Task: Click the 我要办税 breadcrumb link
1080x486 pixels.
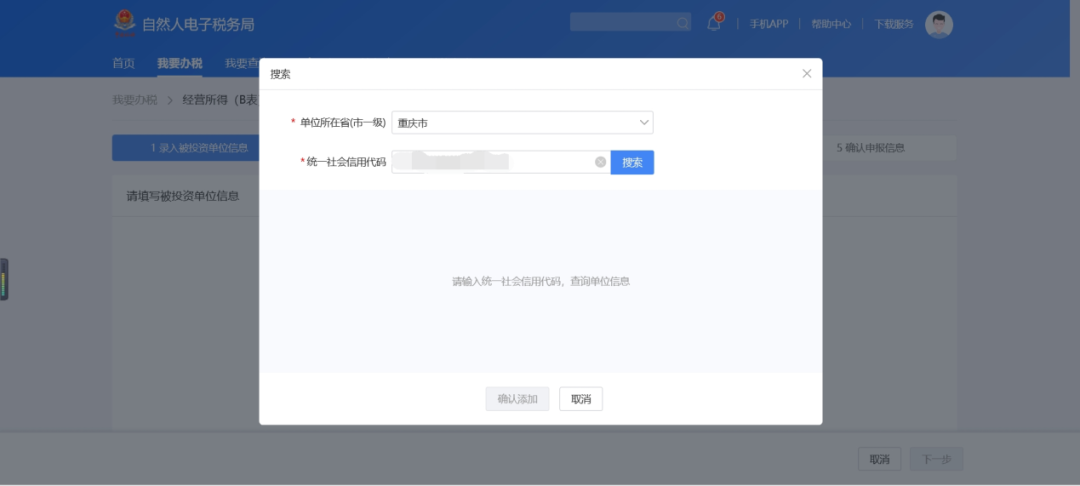Action: tap(135, 100)
